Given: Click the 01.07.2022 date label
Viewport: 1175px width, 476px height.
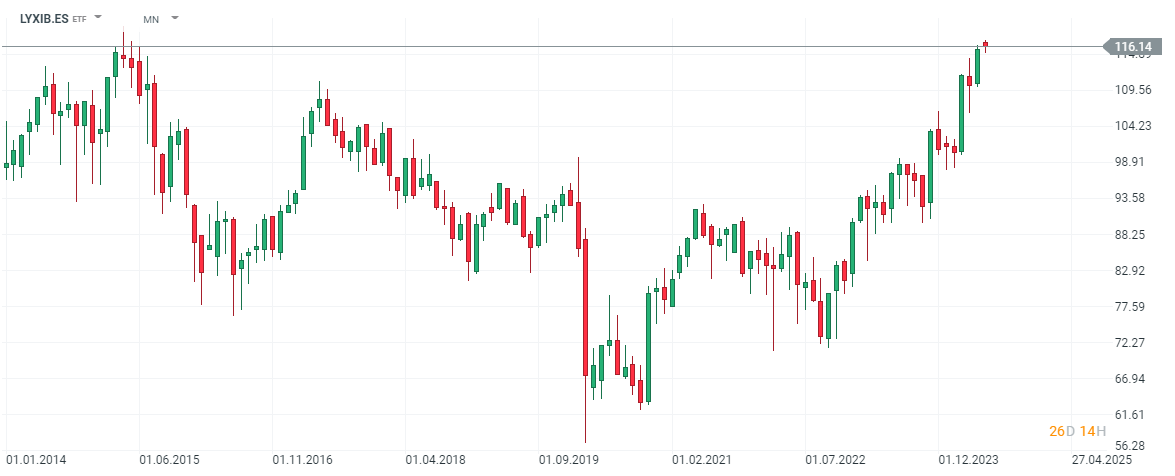Looking at the screenshot, I should tap(834, 460).
